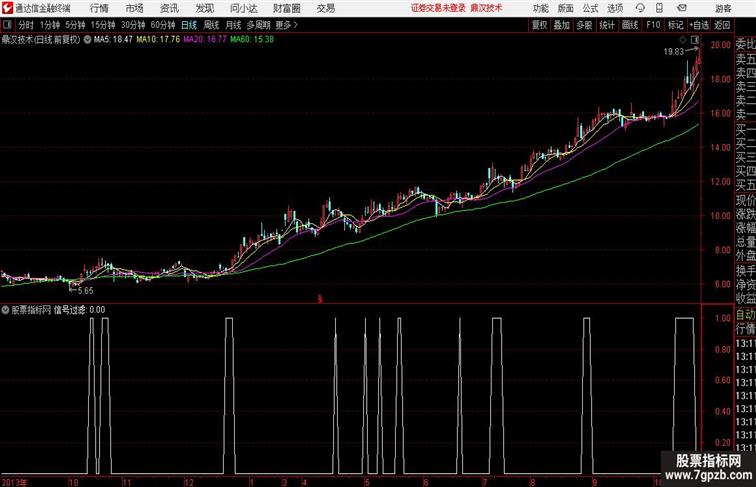
Task: Open the 财富圈 menu
Action: 287,8
